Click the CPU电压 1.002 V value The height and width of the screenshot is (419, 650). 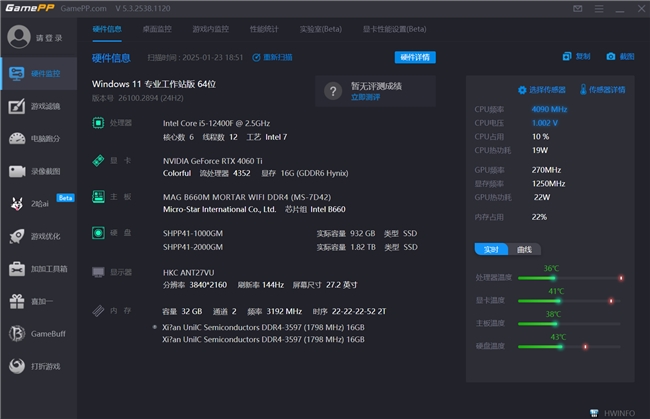pyautogui.click(x=545, y=123)
